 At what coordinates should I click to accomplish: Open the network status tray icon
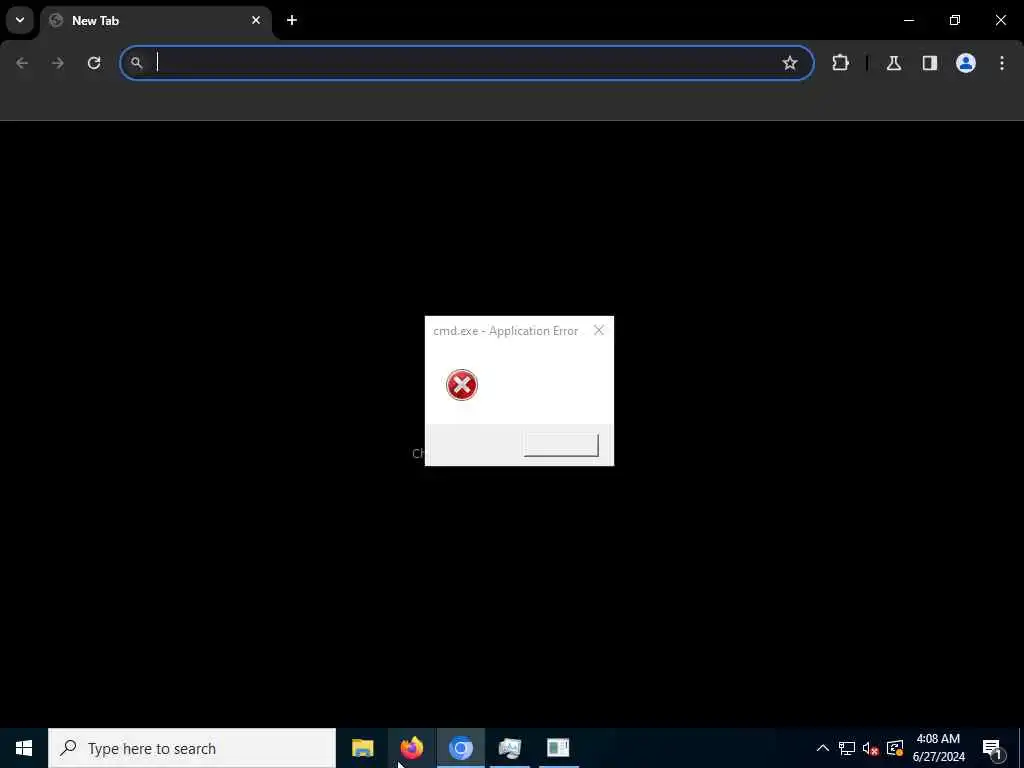(846, 748)
